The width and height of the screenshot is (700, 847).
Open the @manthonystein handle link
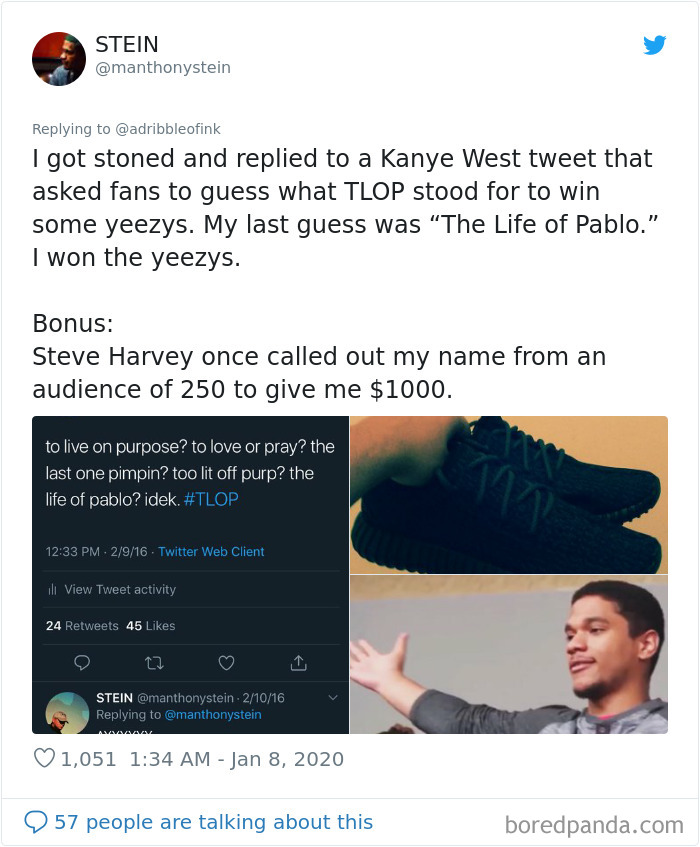[163, 68]
